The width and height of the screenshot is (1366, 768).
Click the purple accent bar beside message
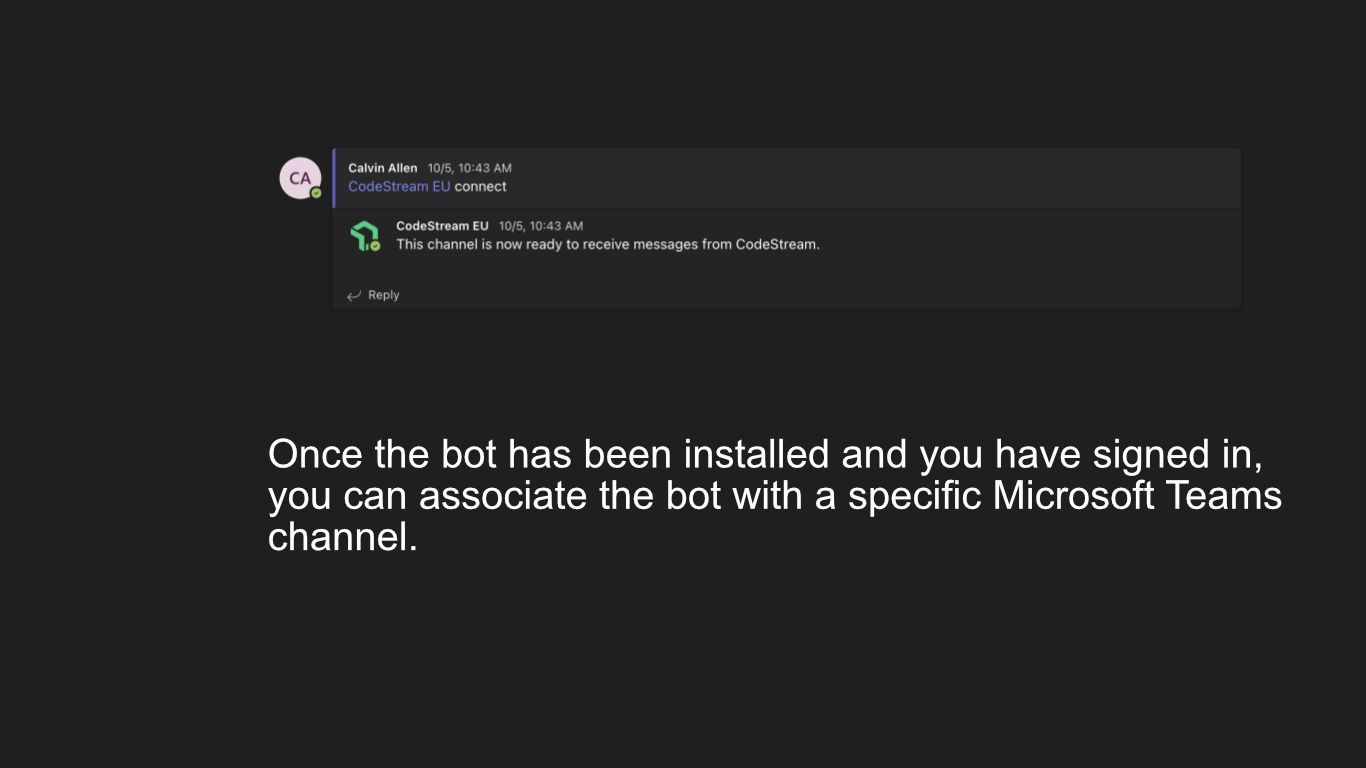[x=334, y=178]
